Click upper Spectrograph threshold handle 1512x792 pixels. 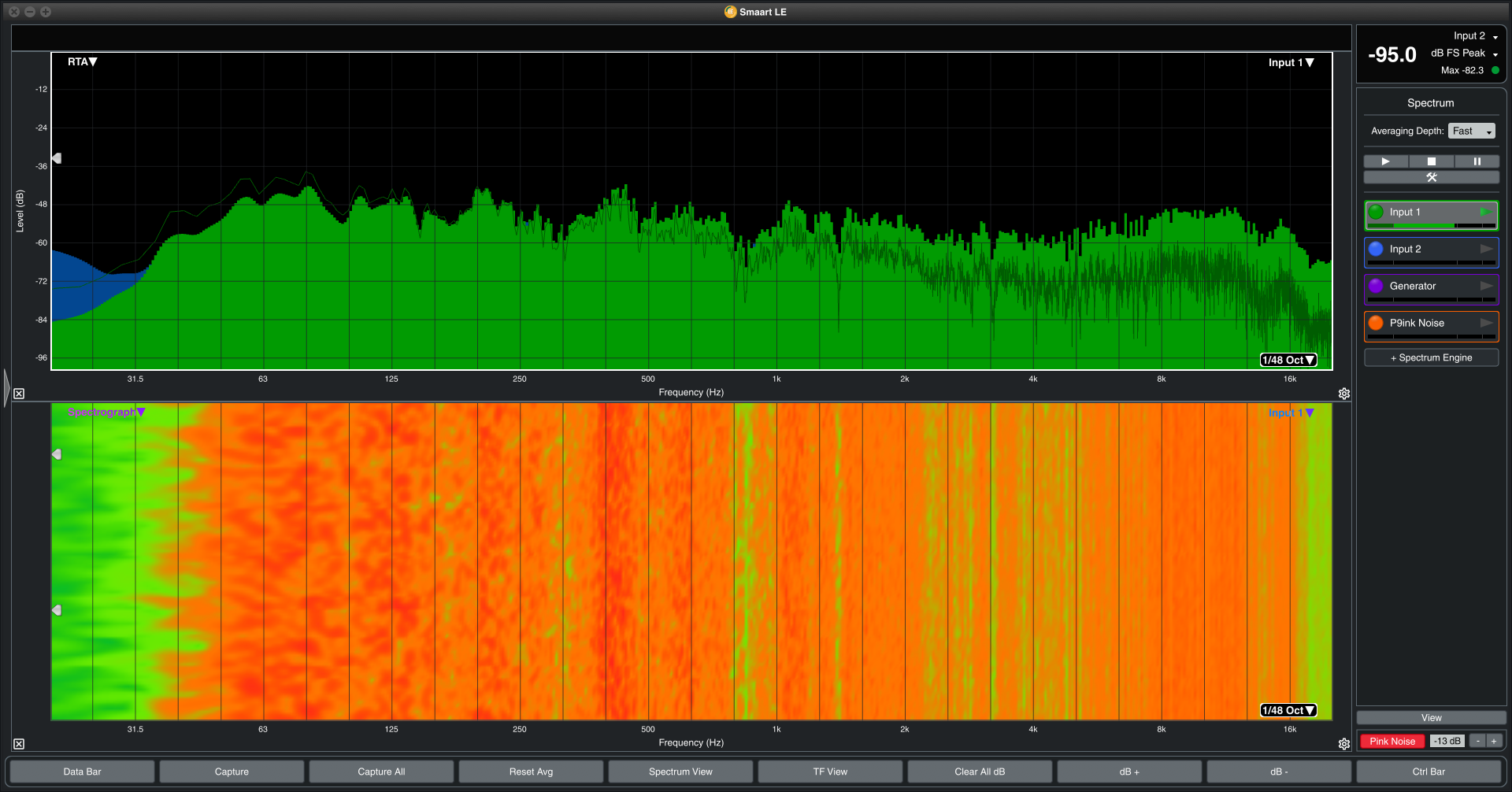coord(57,454)
